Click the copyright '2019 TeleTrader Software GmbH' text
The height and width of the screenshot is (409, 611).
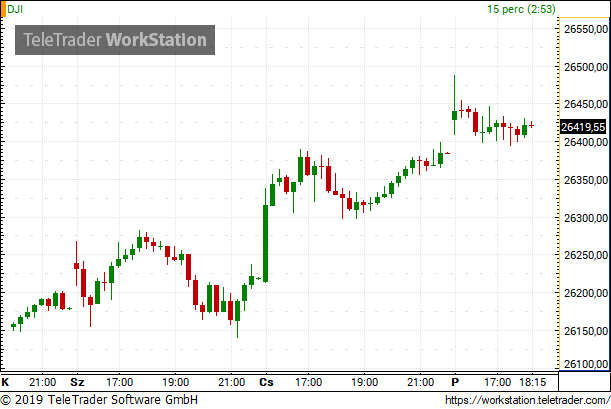click(99, 400)
